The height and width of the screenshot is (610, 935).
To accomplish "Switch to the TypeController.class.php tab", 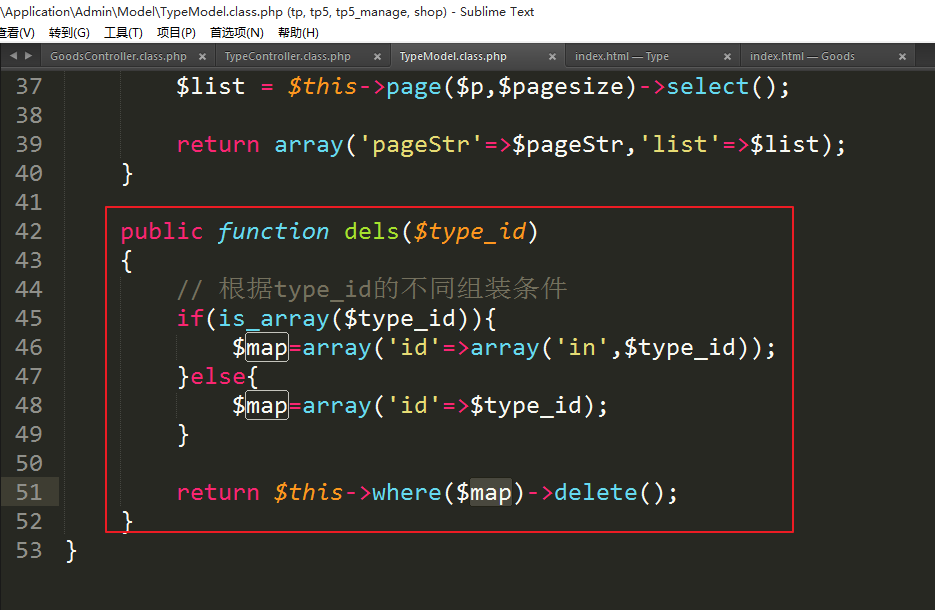I will click(x=288, y=57).
